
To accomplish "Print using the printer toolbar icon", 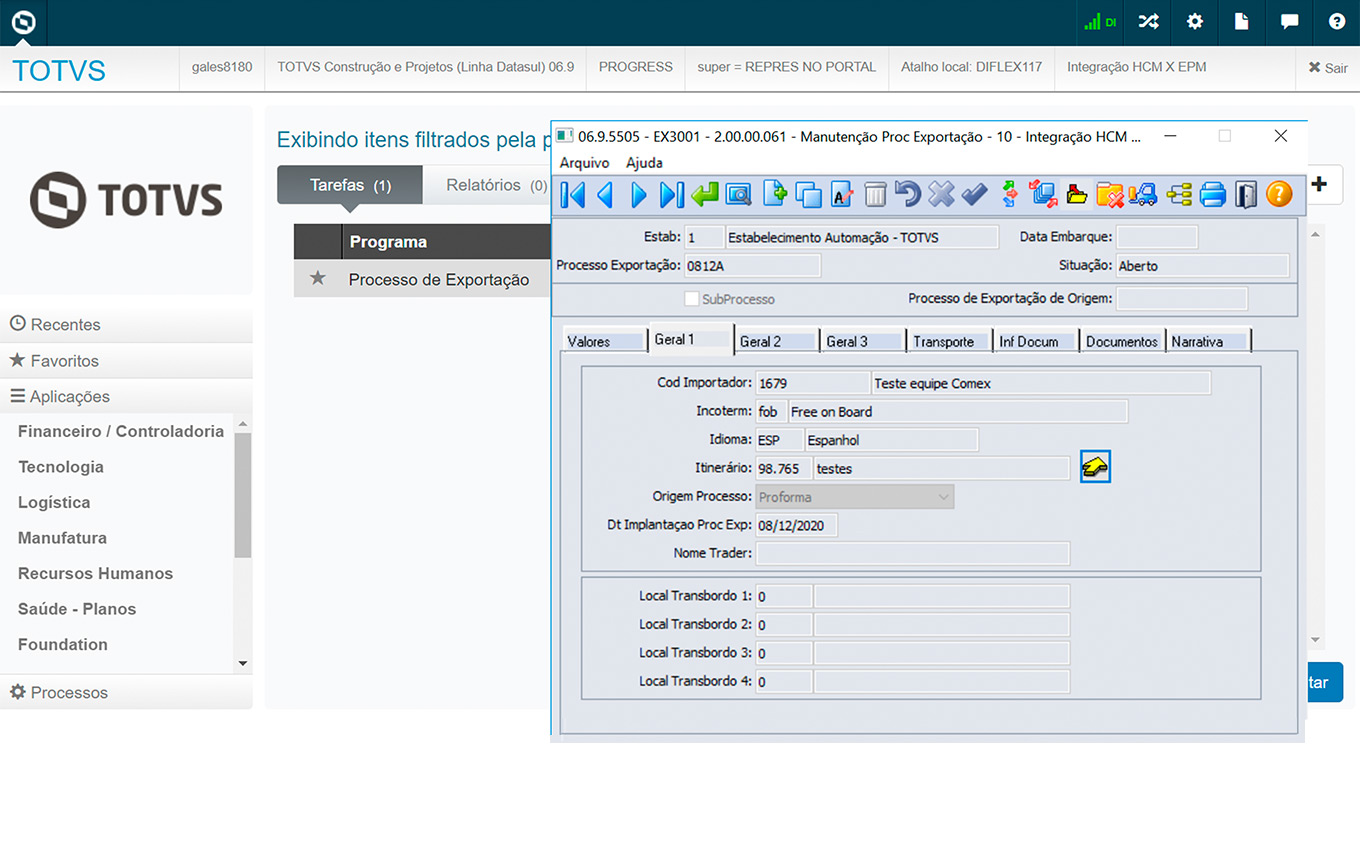I will click(x=1212, y=194).
